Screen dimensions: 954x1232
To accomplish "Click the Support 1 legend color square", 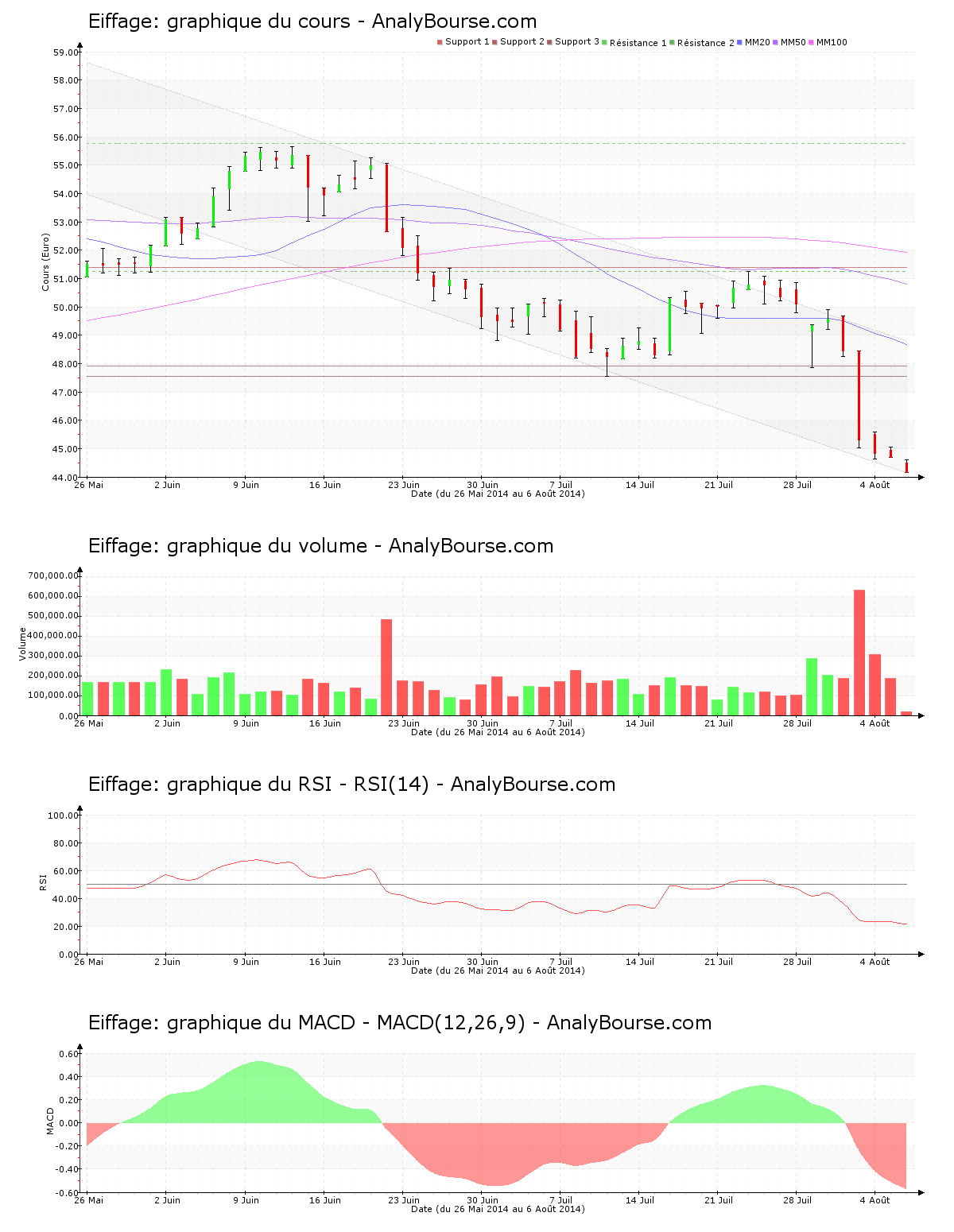I will click(440, 42).
